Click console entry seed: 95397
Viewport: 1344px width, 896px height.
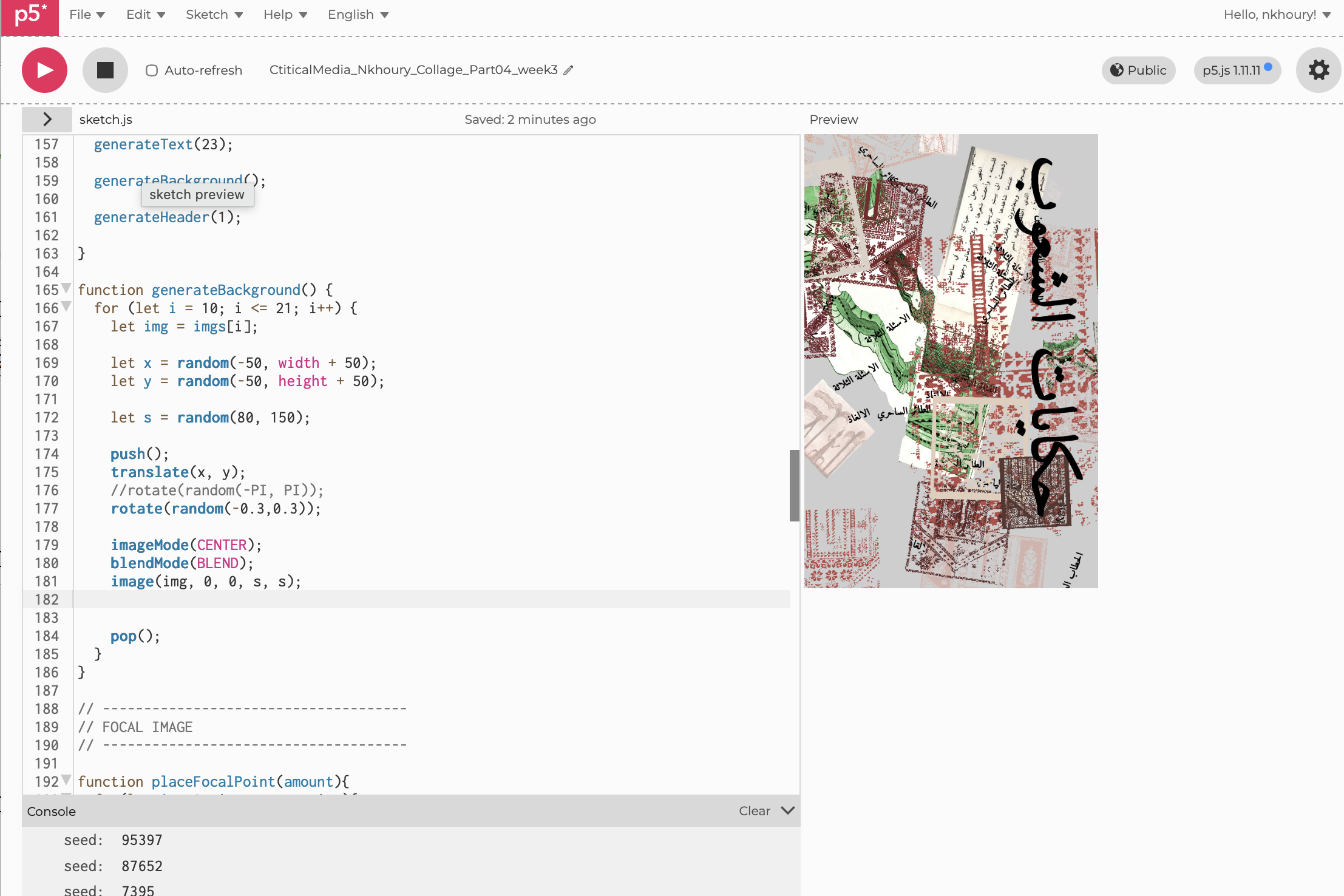coord(114,840)
